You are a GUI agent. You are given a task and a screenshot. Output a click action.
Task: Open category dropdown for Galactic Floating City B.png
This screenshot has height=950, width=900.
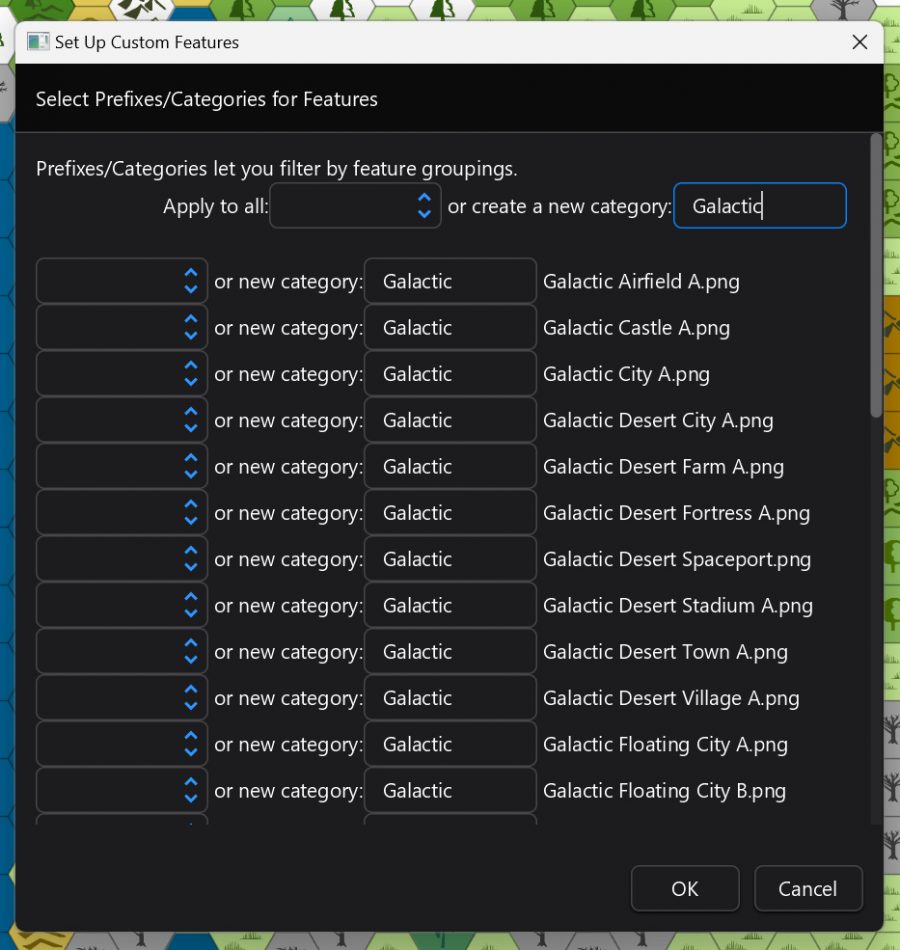[x=120, y=790]
